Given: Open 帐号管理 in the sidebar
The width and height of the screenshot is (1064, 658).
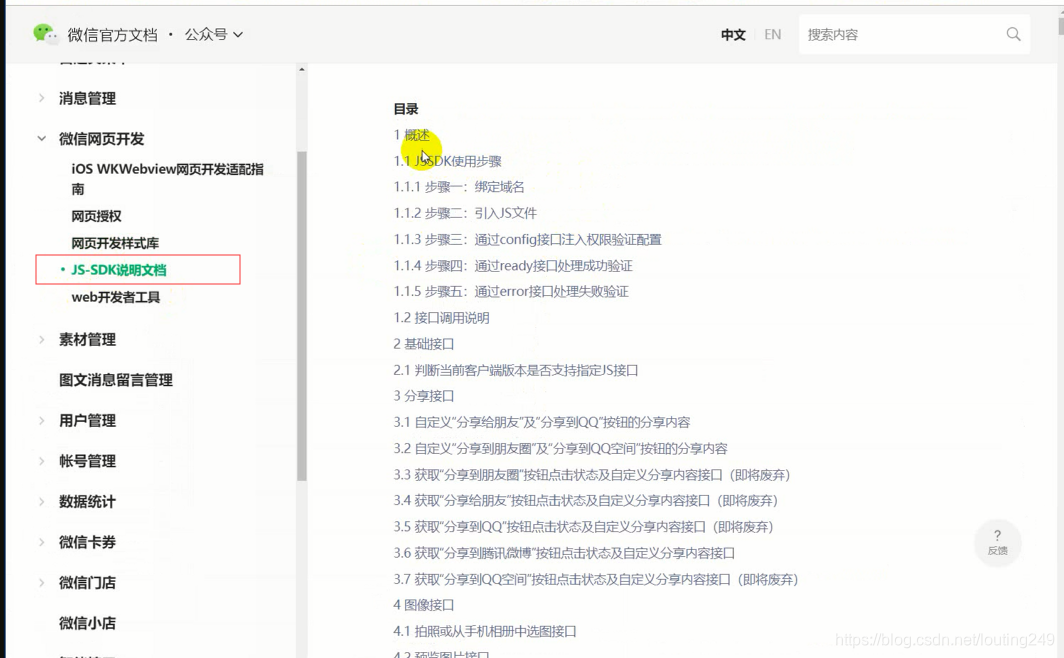Looking at the screenshot, I should pos(88,461).
